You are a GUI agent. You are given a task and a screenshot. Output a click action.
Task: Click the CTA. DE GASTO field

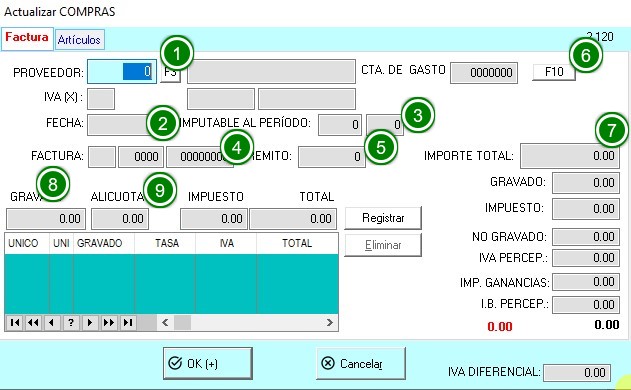click(484, 73)
